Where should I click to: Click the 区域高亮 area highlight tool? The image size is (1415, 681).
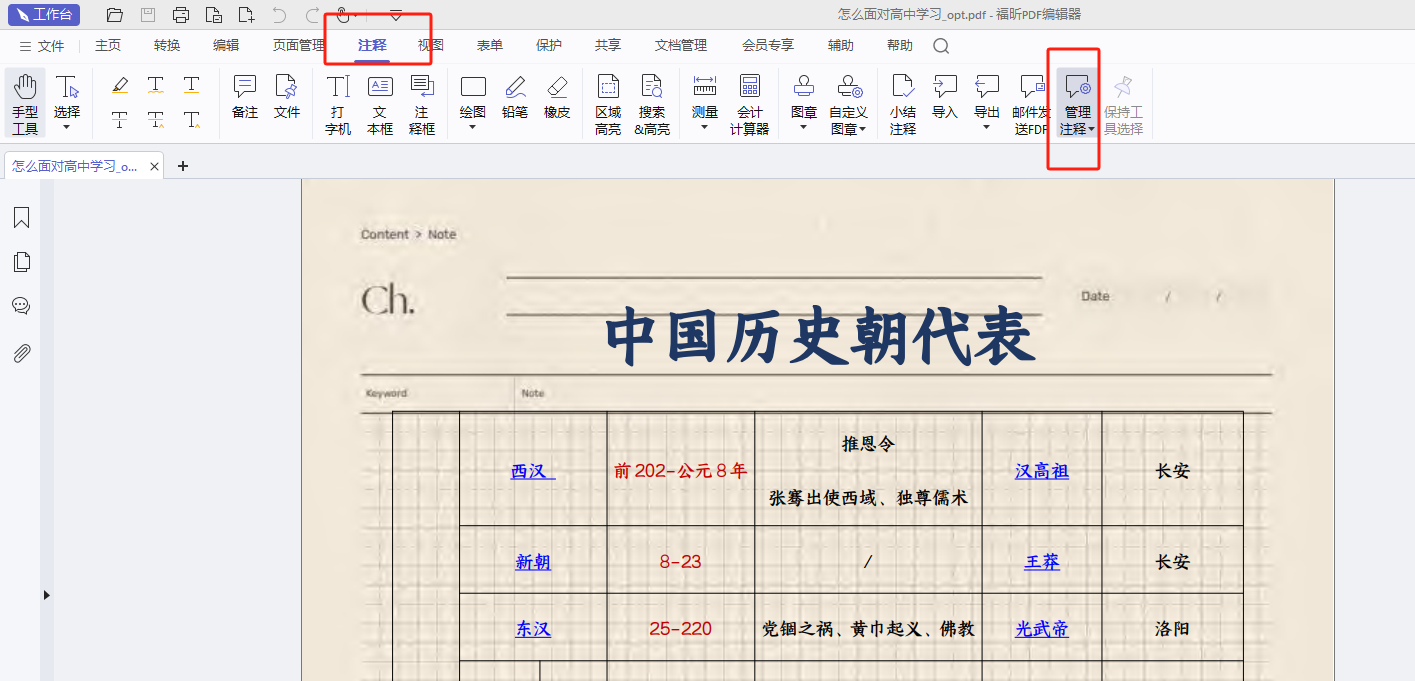point(608,104)
